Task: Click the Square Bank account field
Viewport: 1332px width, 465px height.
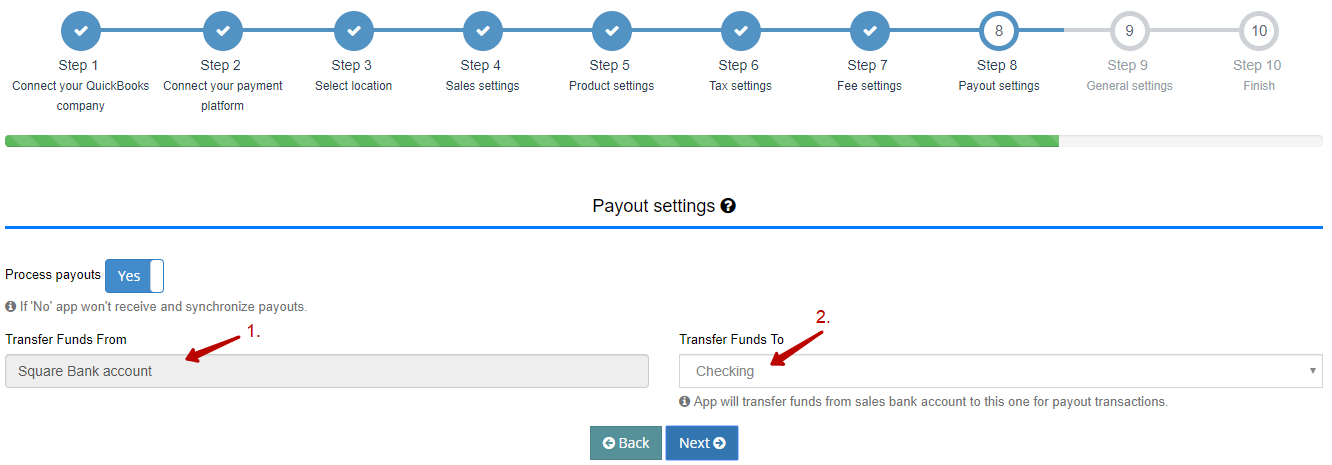Action: click(327, 371)
